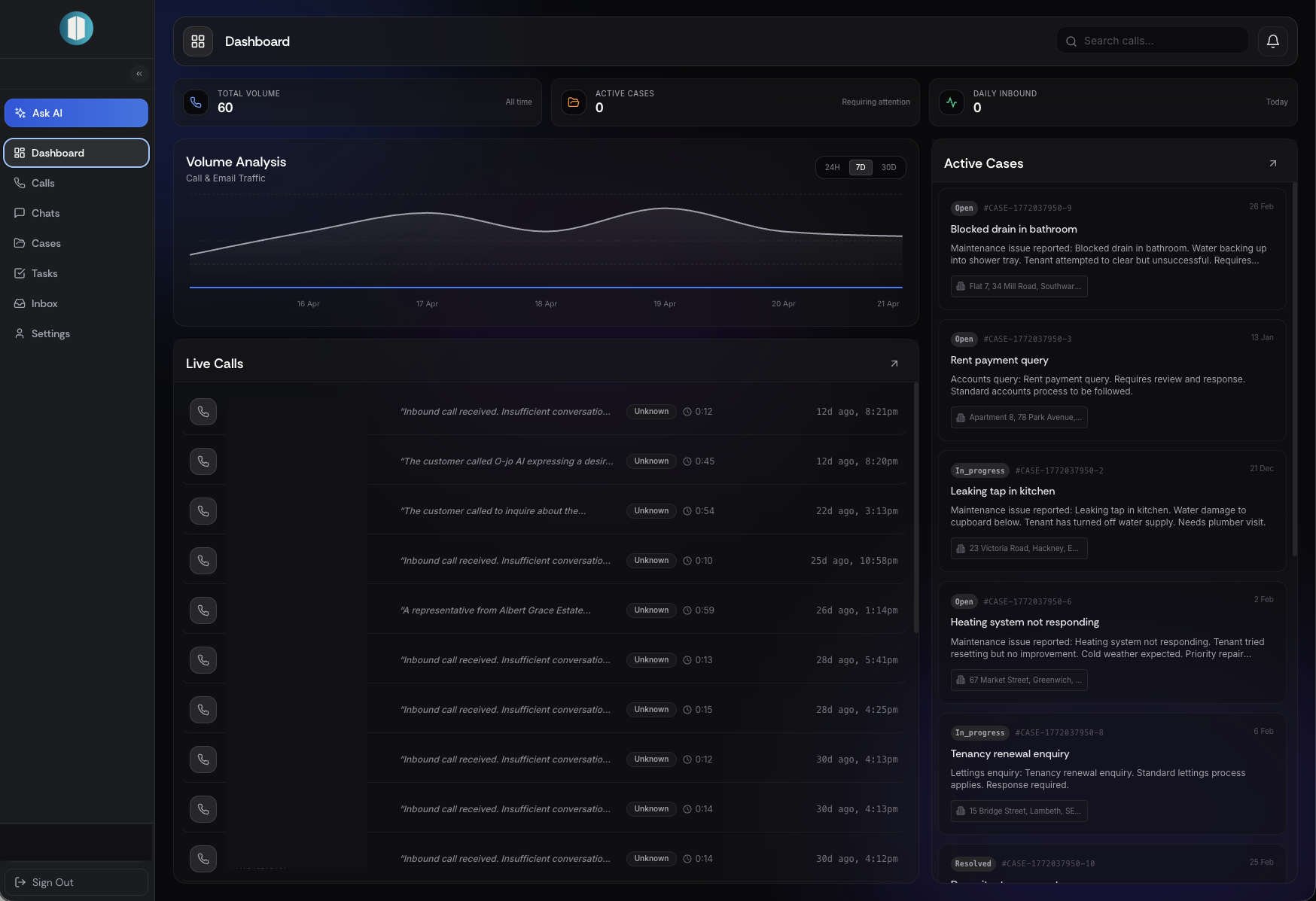Click the 21 Apr marker on the chart
The image size is (1316, 901).
[888, 303]
